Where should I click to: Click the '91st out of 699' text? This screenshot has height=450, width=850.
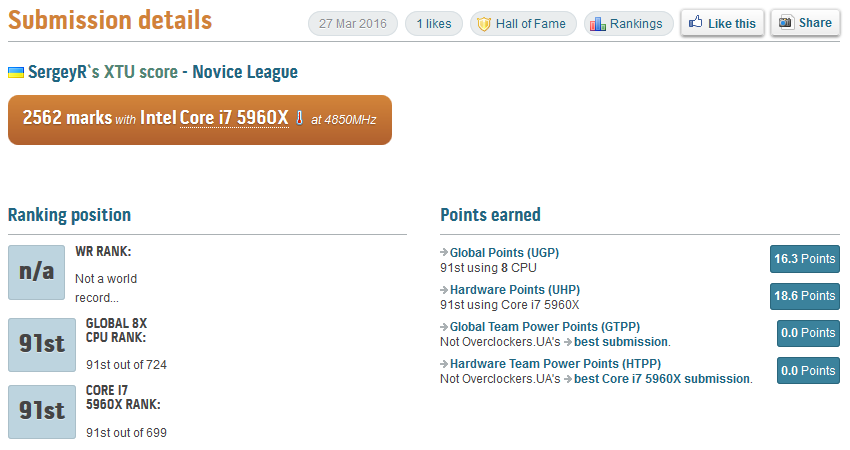click(126, 433)
